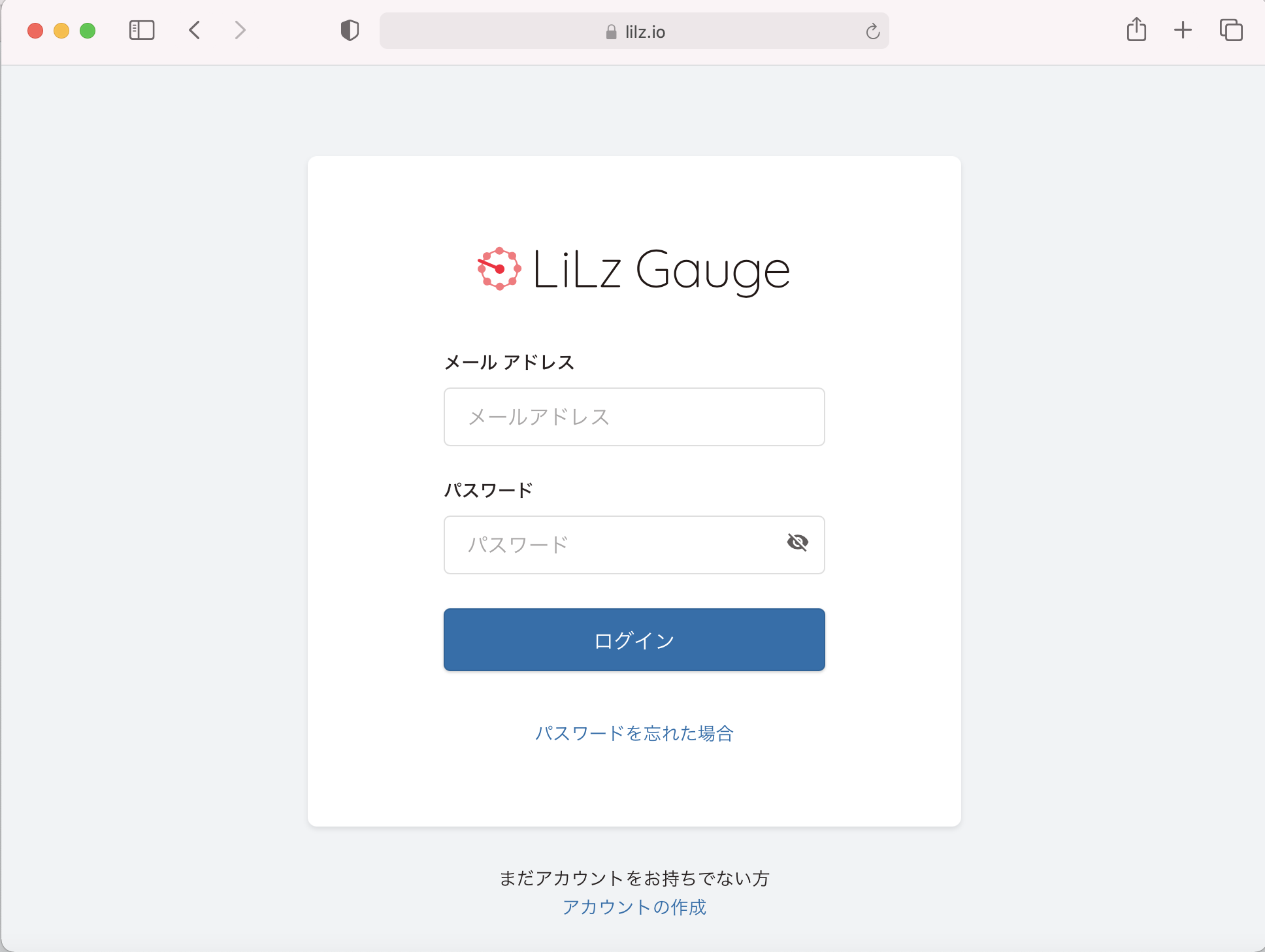Click the メール アドレス field label
Screen dimensions: 1265x952
click(x=509, y=362)
